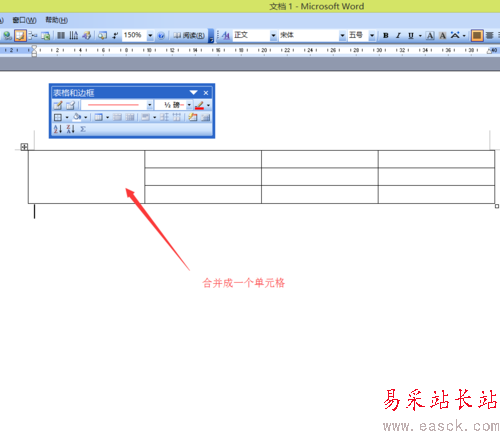Click the Change Text Direction toolbar icon
This screenshot has height=441, width=500.
(x=74, y=35)
